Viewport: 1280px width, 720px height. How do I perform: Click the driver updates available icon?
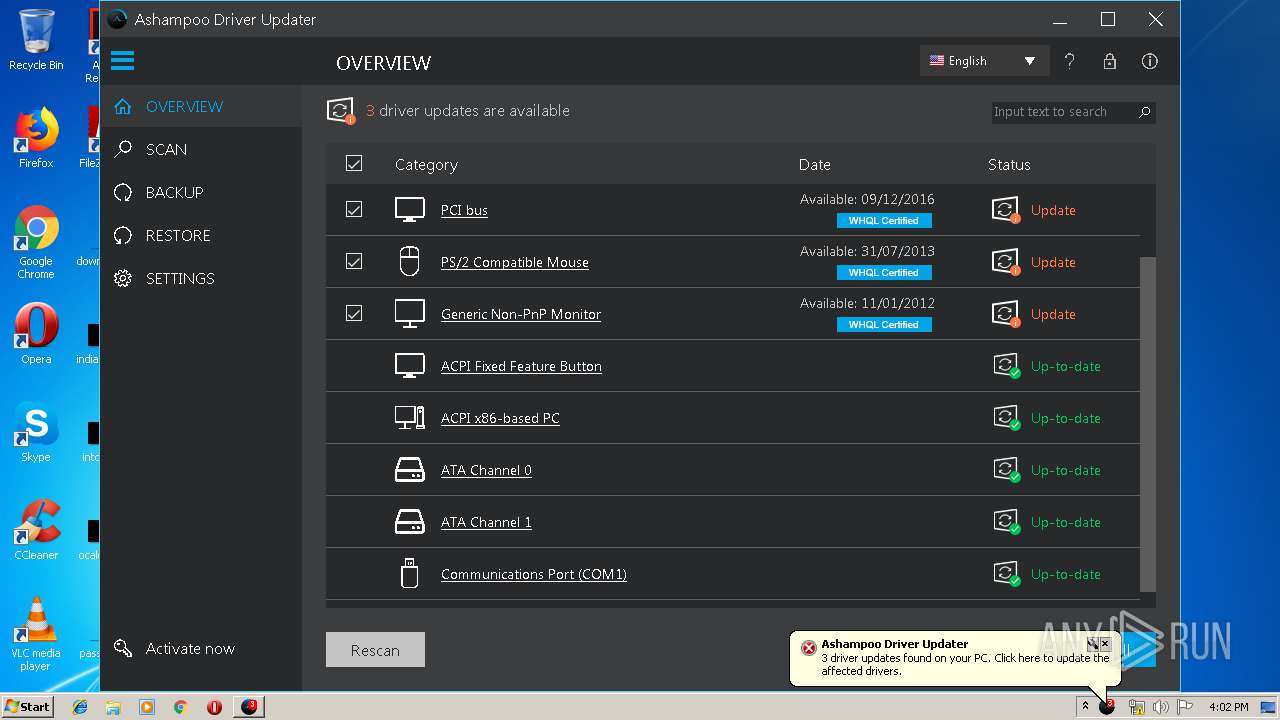(x=341, y=111)
